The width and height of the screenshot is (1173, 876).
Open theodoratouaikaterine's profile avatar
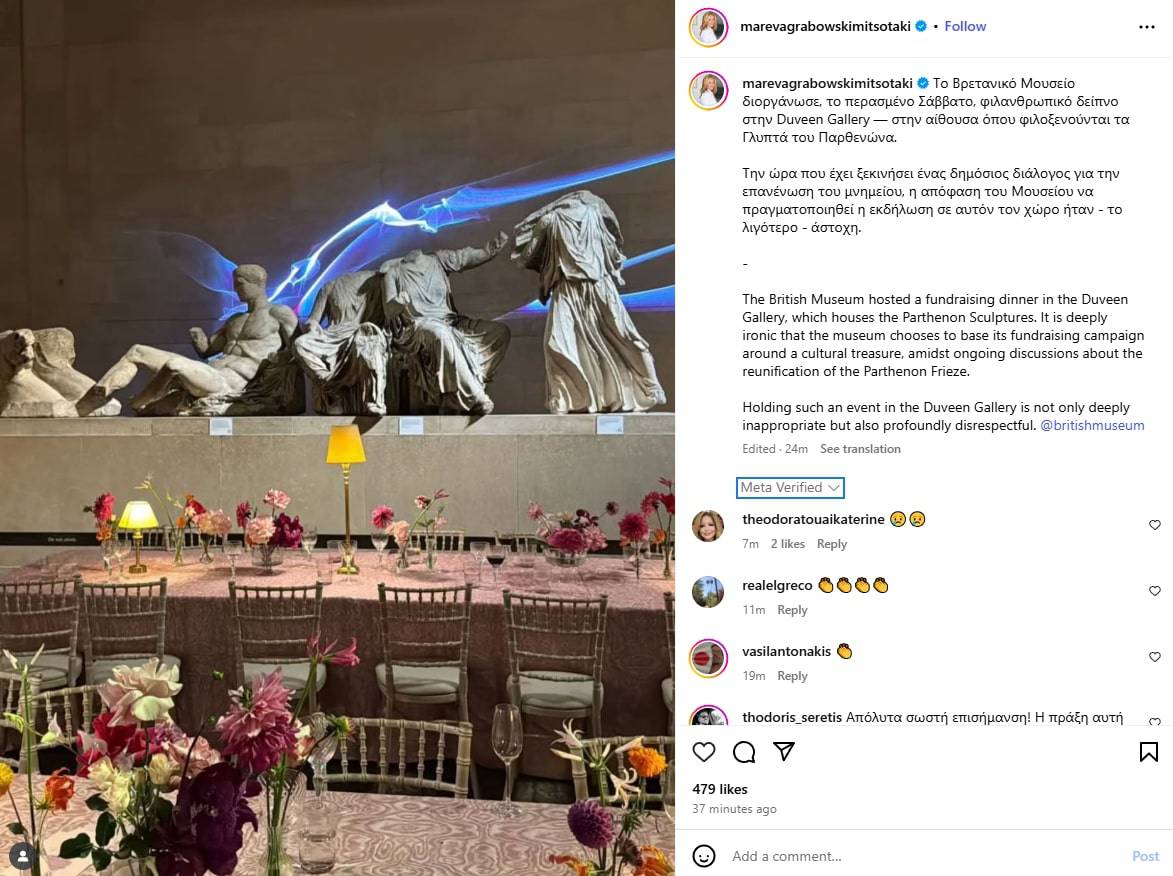coord(708,526)
